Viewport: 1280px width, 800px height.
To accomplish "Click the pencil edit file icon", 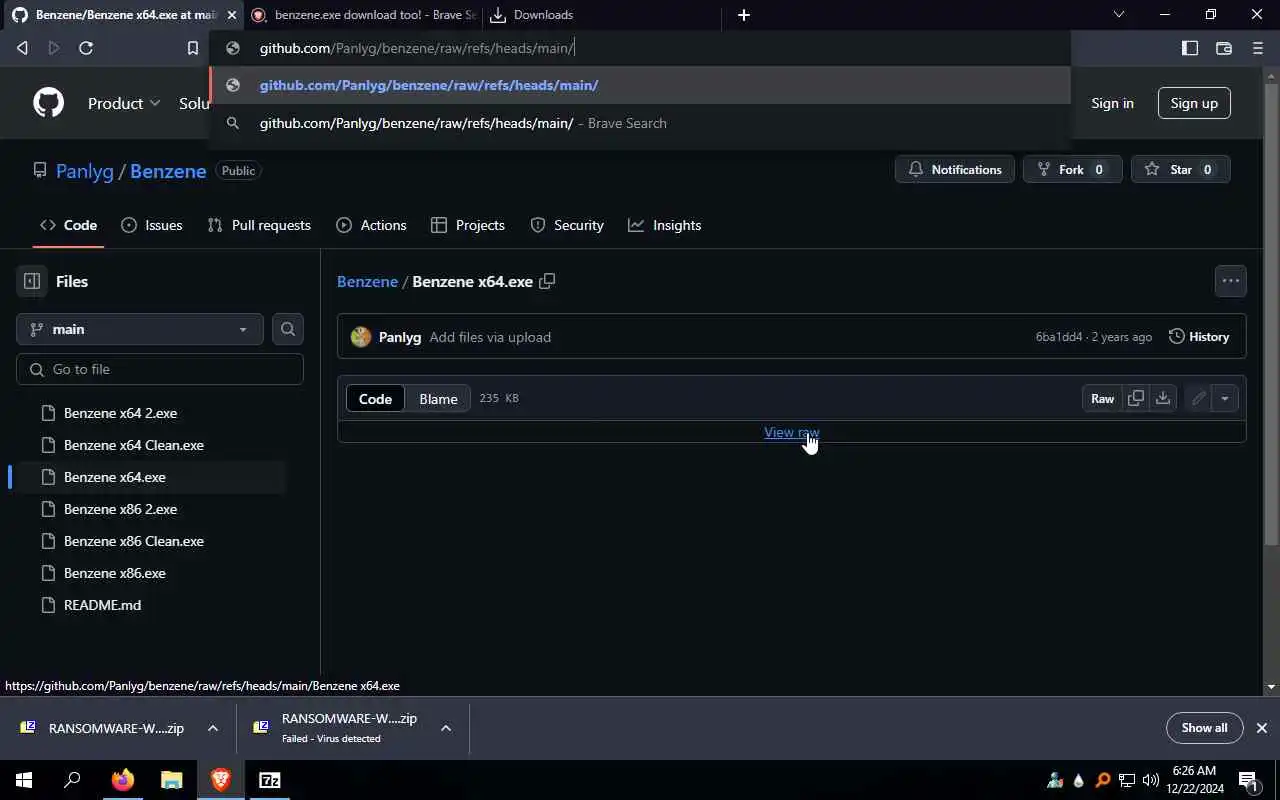I will [x=1198, y=399].
